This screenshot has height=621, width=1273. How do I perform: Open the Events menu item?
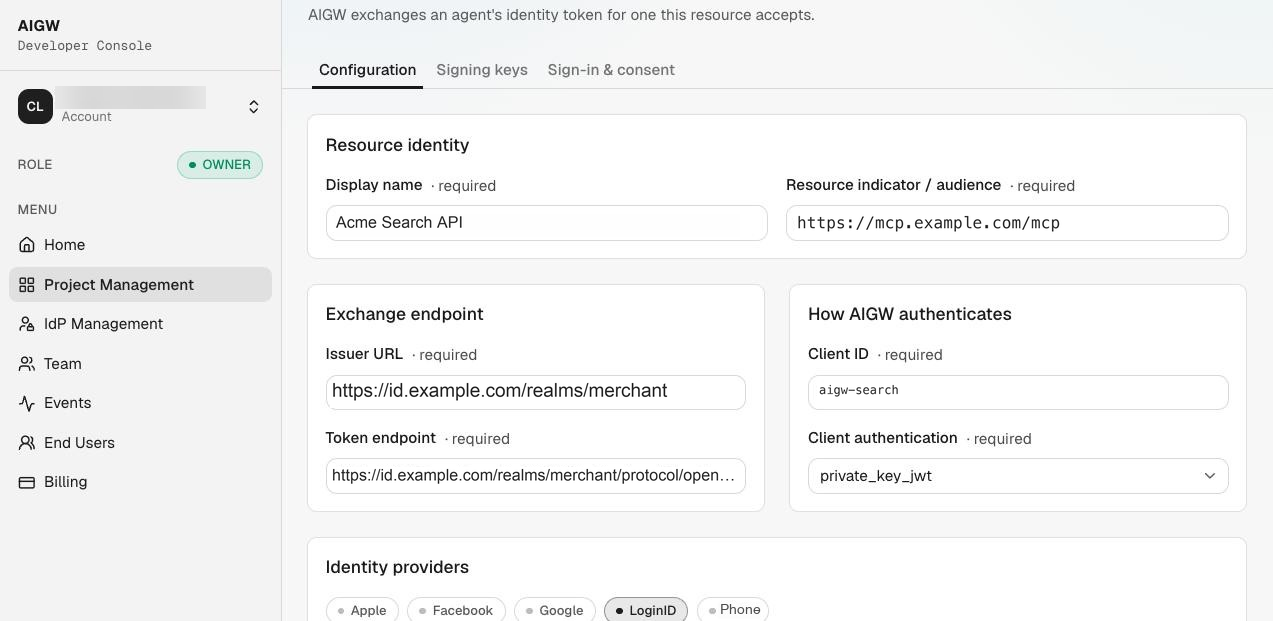[140, 403]
